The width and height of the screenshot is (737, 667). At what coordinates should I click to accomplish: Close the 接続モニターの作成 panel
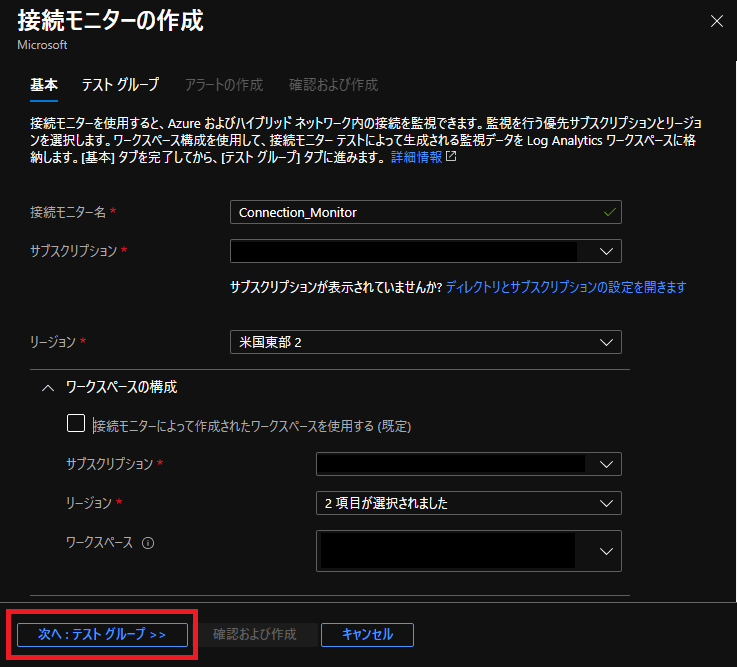716,21
